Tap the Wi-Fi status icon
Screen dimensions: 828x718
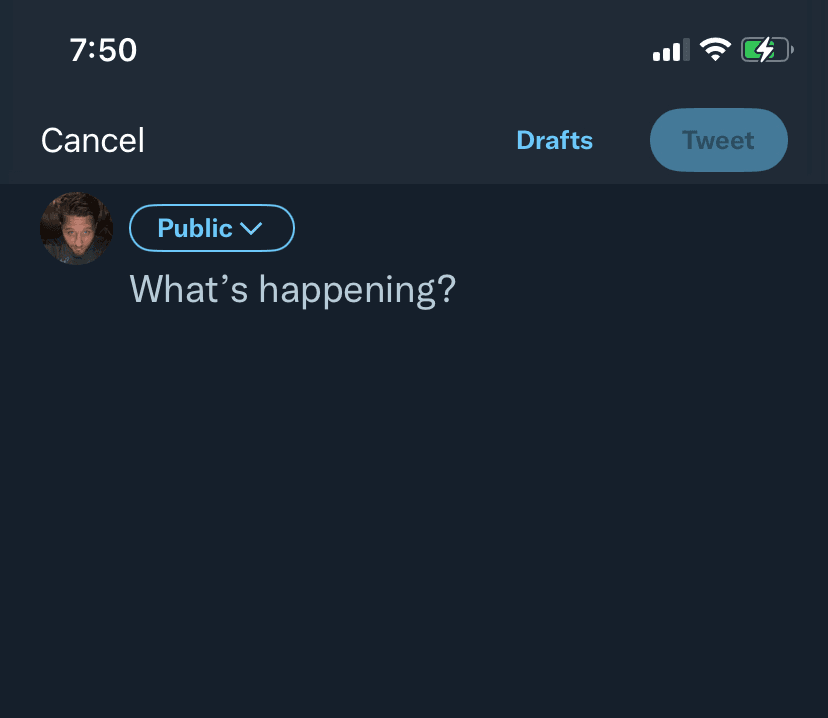click(x=715, y=49)
